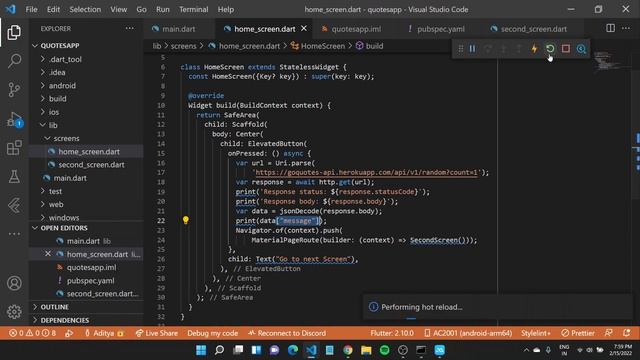This screenshot has height=360, width=640.
Task: Open Google Chrome from the taskbar
Action: click(x=348, y=350)
